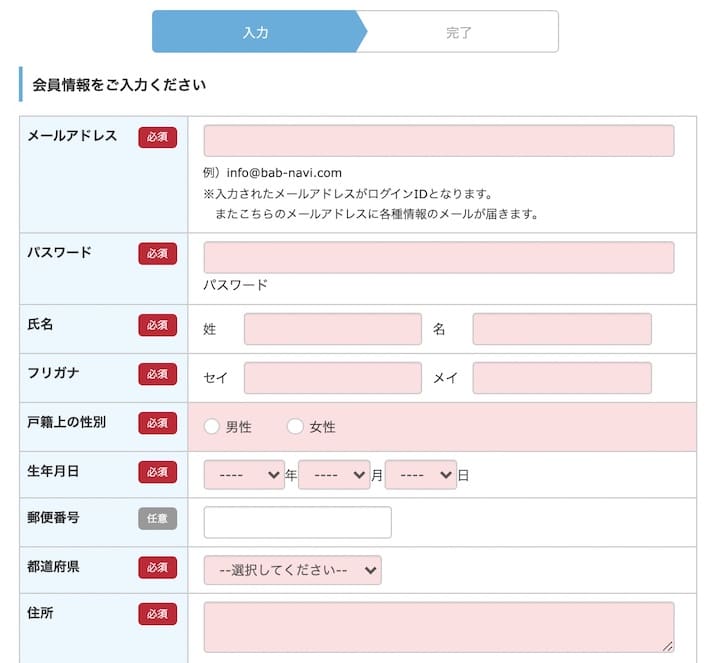Click the 必須 badge beside 戸籍上の性別
Screen dimensions: 720x663
[157, 423]
